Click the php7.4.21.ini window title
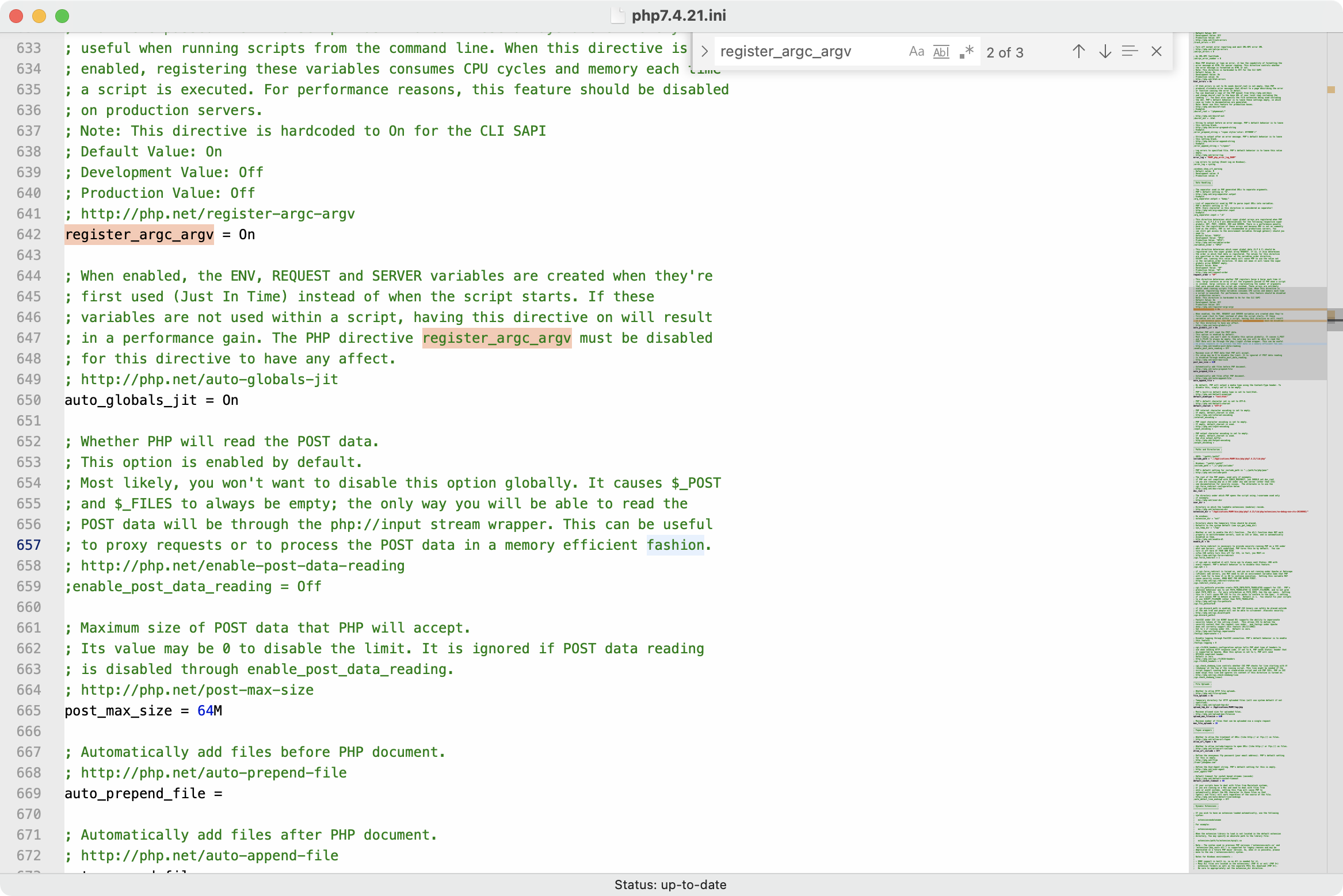Image resolution: width=1343 pixels, height=896 pixels. pyautogui.click(x=679, y=16)
